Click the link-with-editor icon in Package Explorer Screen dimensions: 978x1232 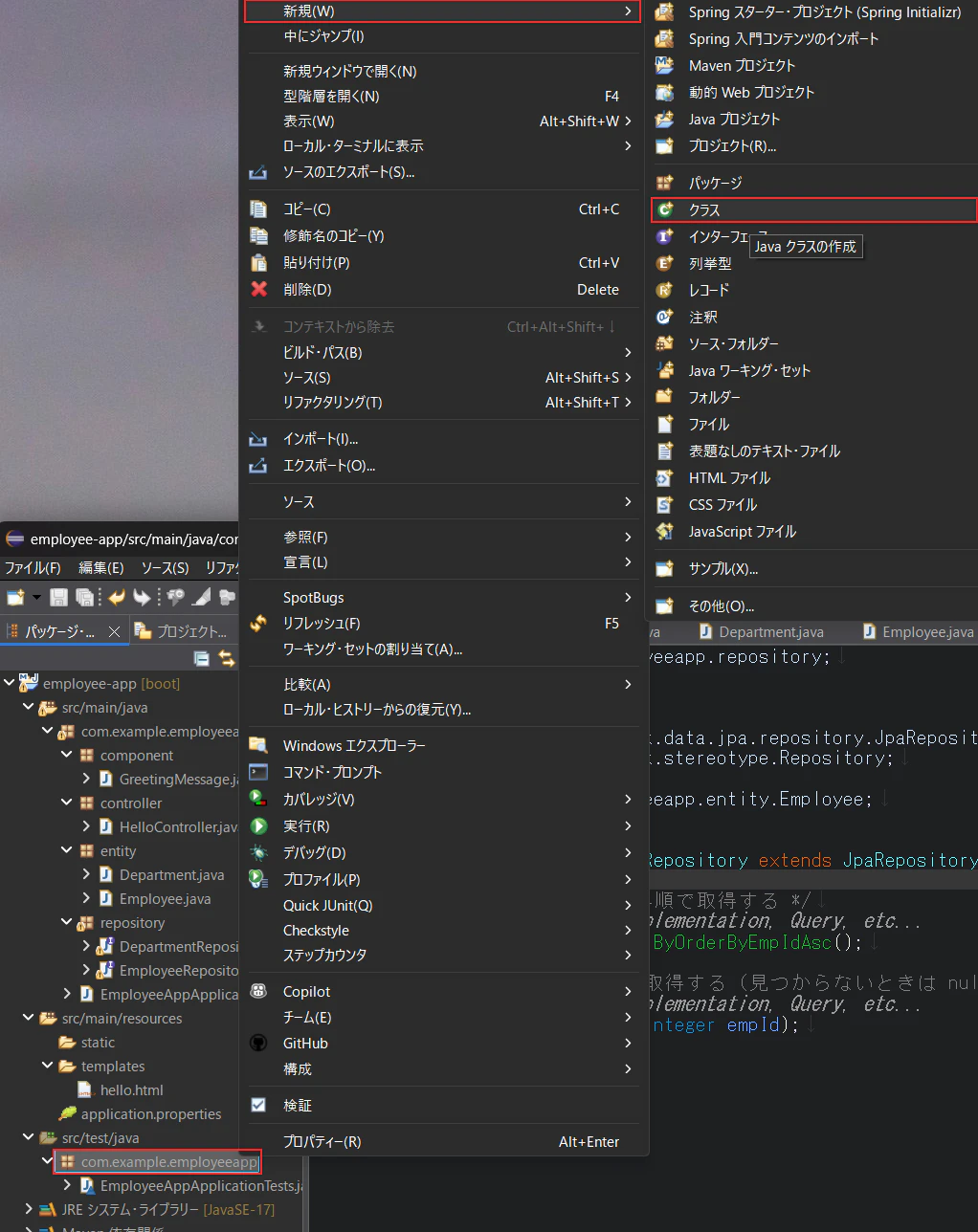tap(227, 658)
